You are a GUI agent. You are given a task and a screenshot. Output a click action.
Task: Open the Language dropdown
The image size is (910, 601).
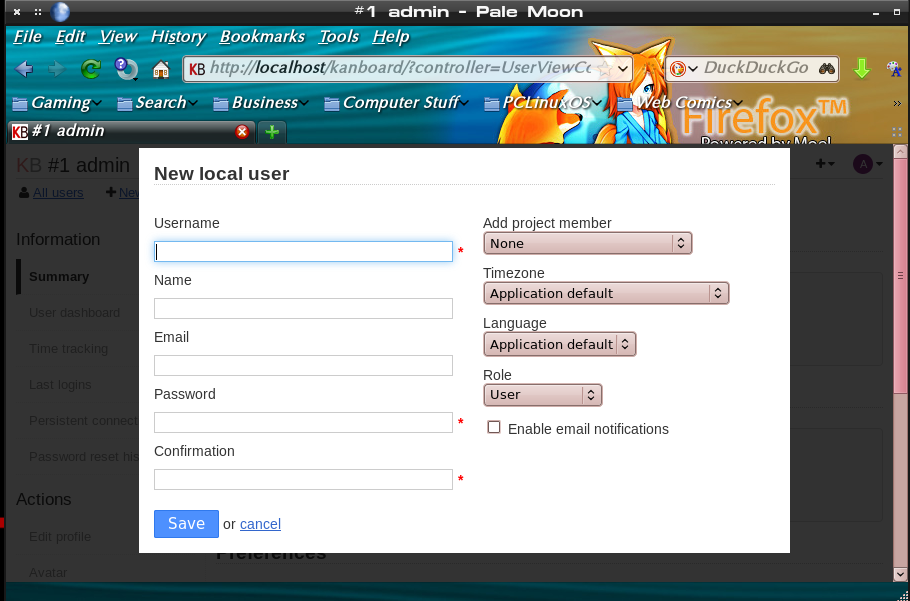tap(559, 344)
